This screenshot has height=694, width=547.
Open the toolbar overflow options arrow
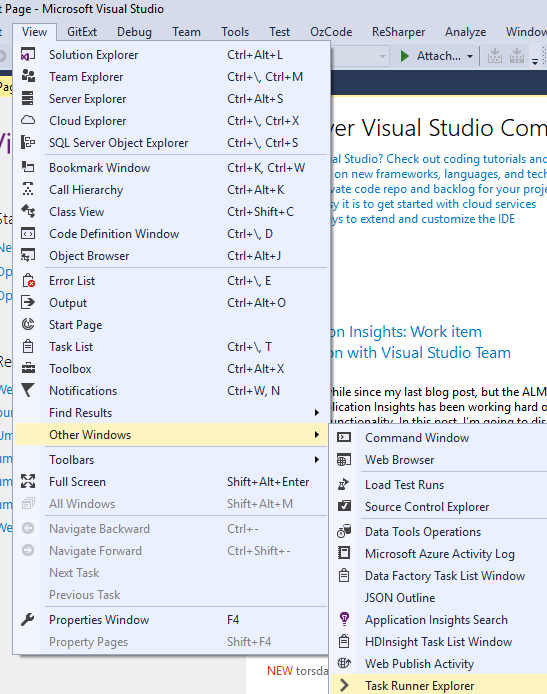tap(535, 60)
